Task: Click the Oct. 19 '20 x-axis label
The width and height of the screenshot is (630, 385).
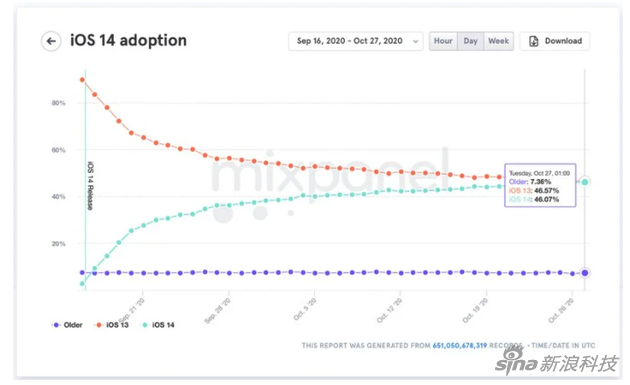Action: 475,310
